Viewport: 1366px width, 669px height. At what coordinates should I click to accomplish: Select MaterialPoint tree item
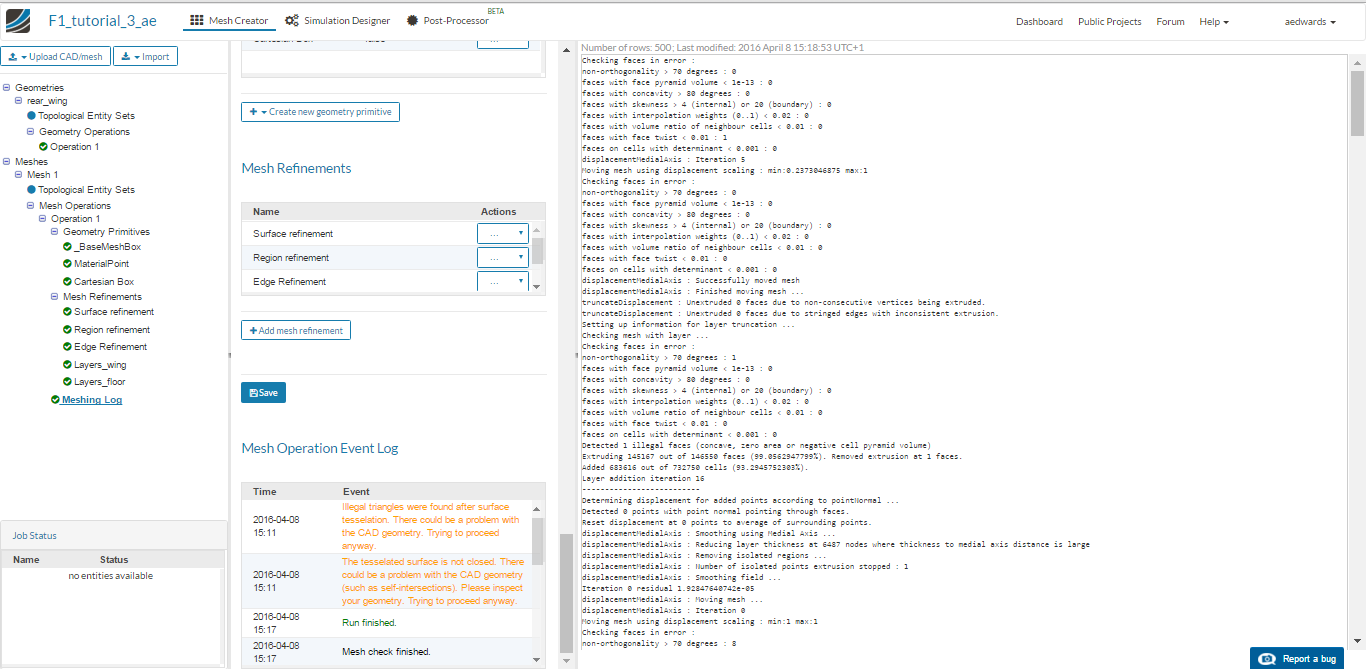click(102, 264)
